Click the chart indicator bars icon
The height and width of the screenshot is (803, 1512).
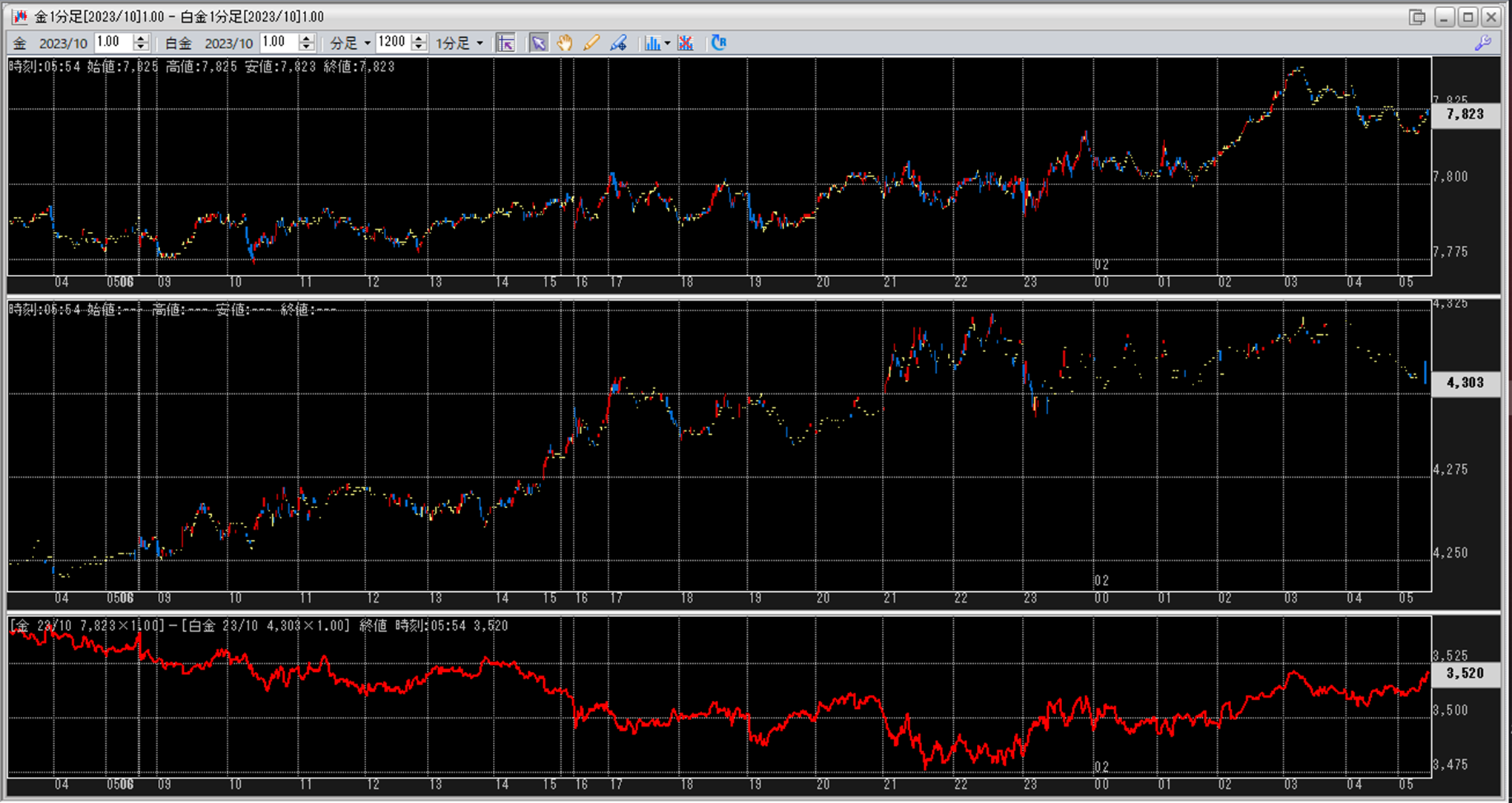click(651, 43)
